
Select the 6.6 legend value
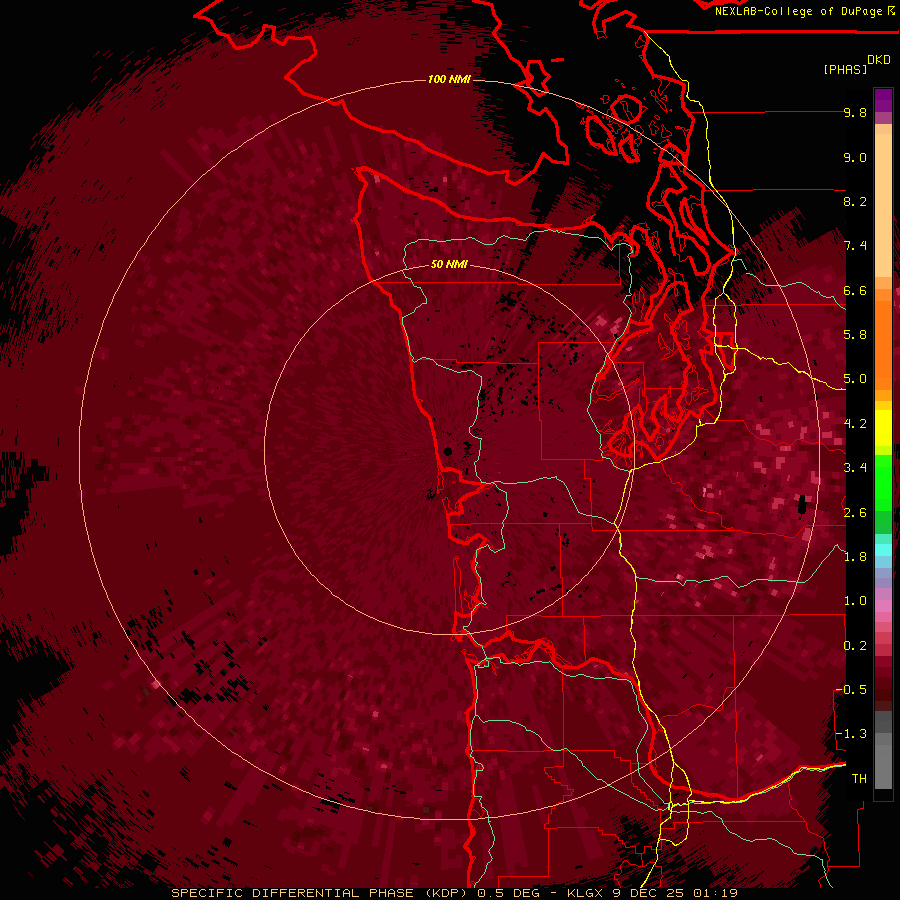tap(855, 291)
